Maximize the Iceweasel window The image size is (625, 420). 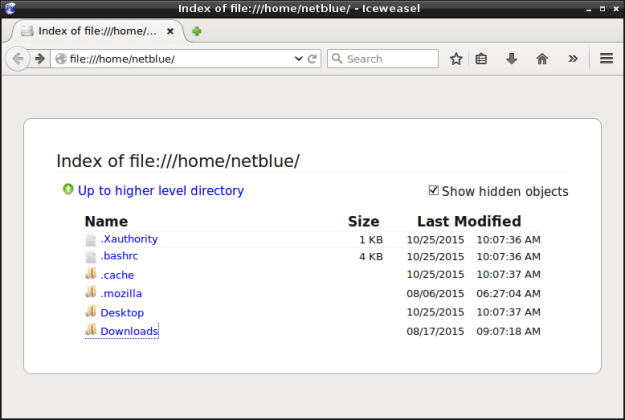tap(602, 9)
